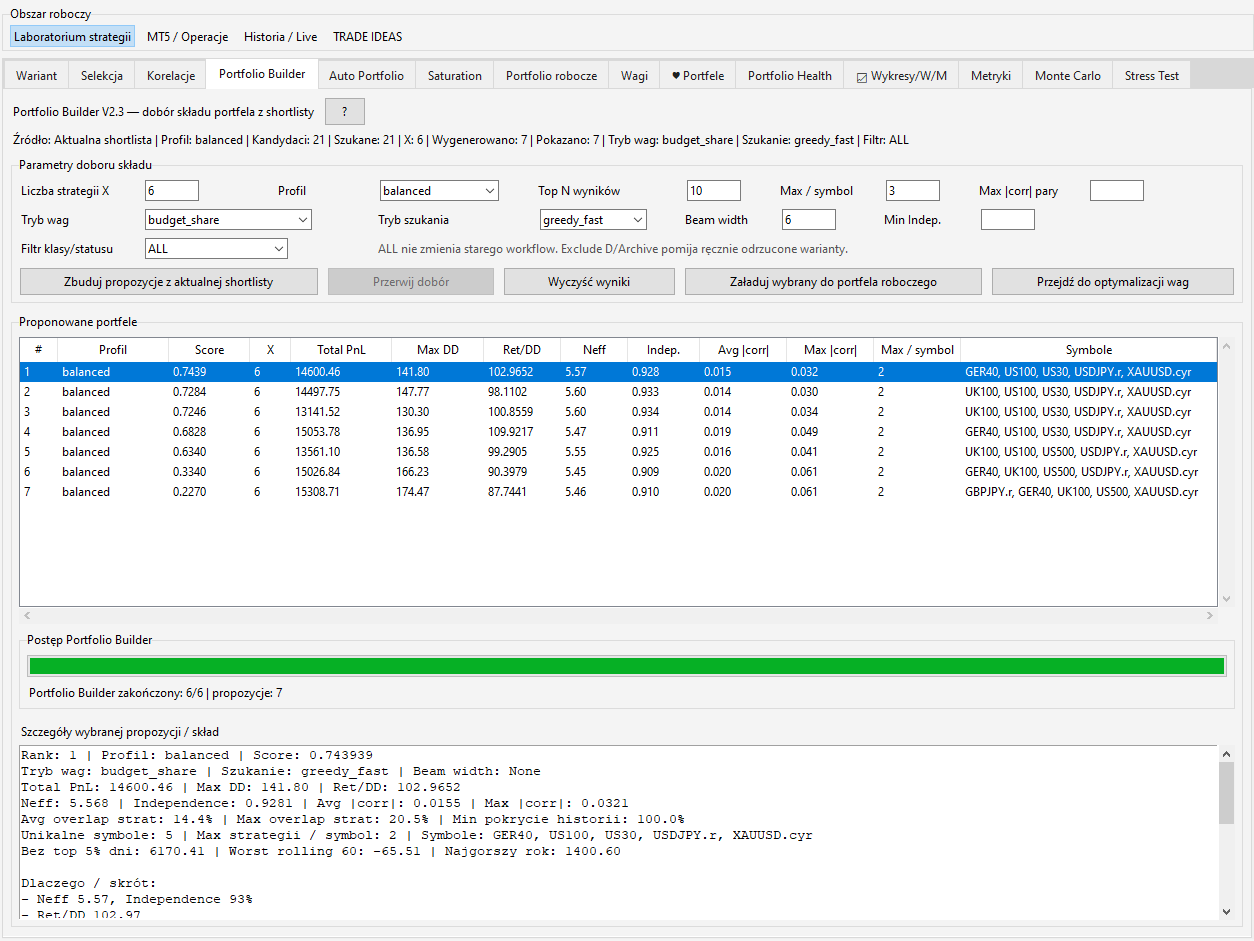The width and height of the screenshot is (1254, 941).
Task: Focus the Top N wyników field
Action: pyautogui.click(x=714, y=190)
